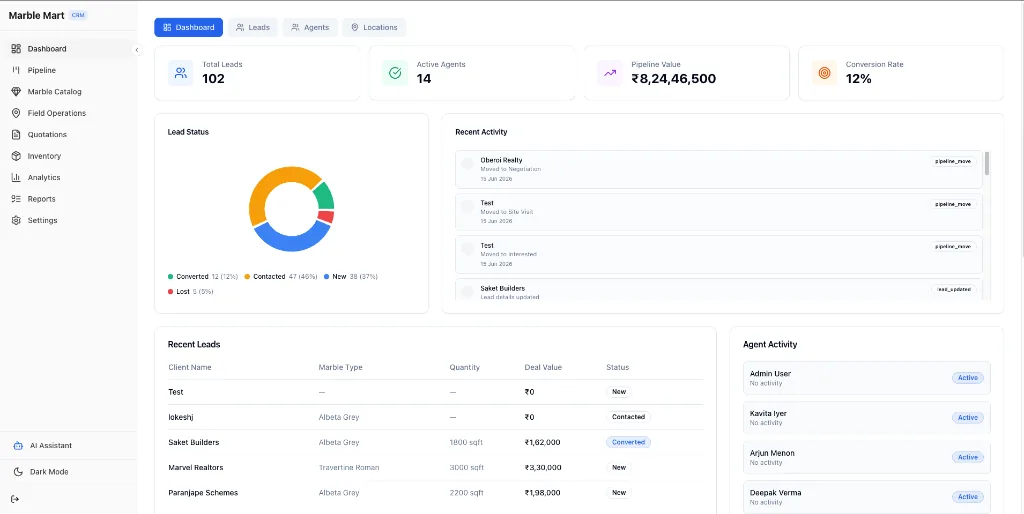Click Active badge for Kavita Iyer
Image resolution: width=1024 pixels, height=514 pixels.
click(967, 418)
